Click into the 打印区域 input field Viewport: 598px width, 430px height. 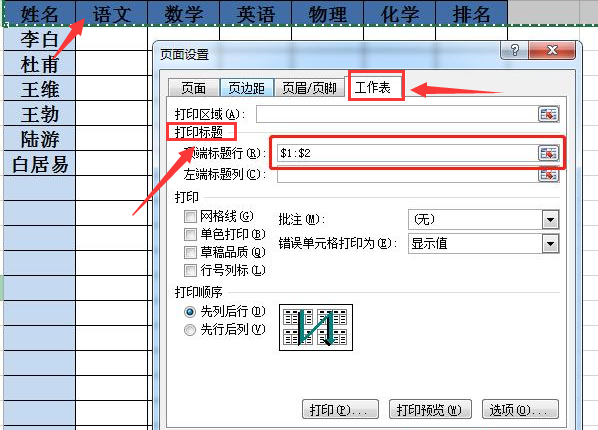(x=397, y=114)
